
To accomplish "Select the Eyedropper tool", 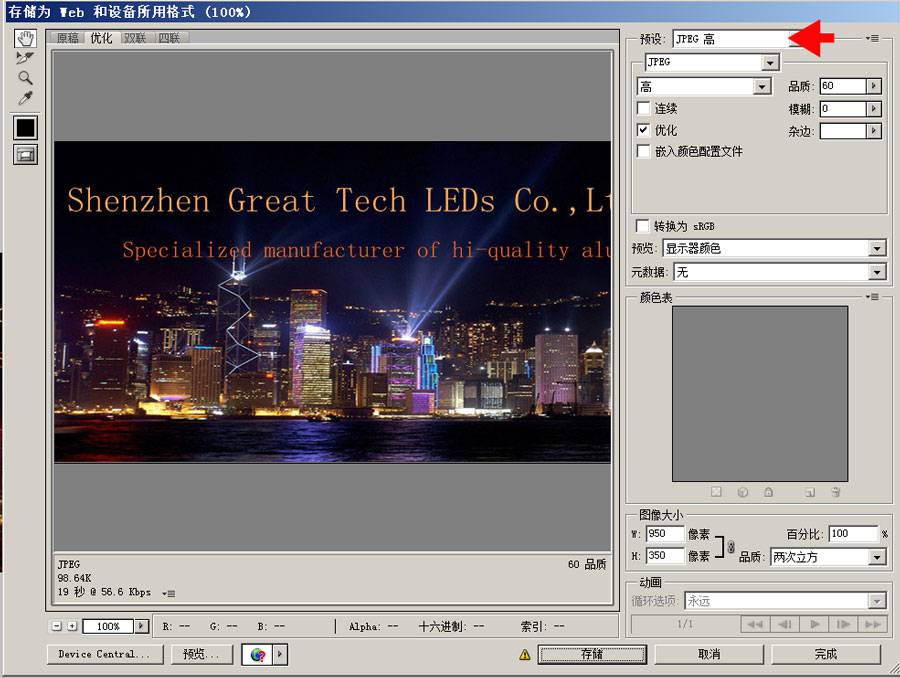I will [x=25, y=97].
